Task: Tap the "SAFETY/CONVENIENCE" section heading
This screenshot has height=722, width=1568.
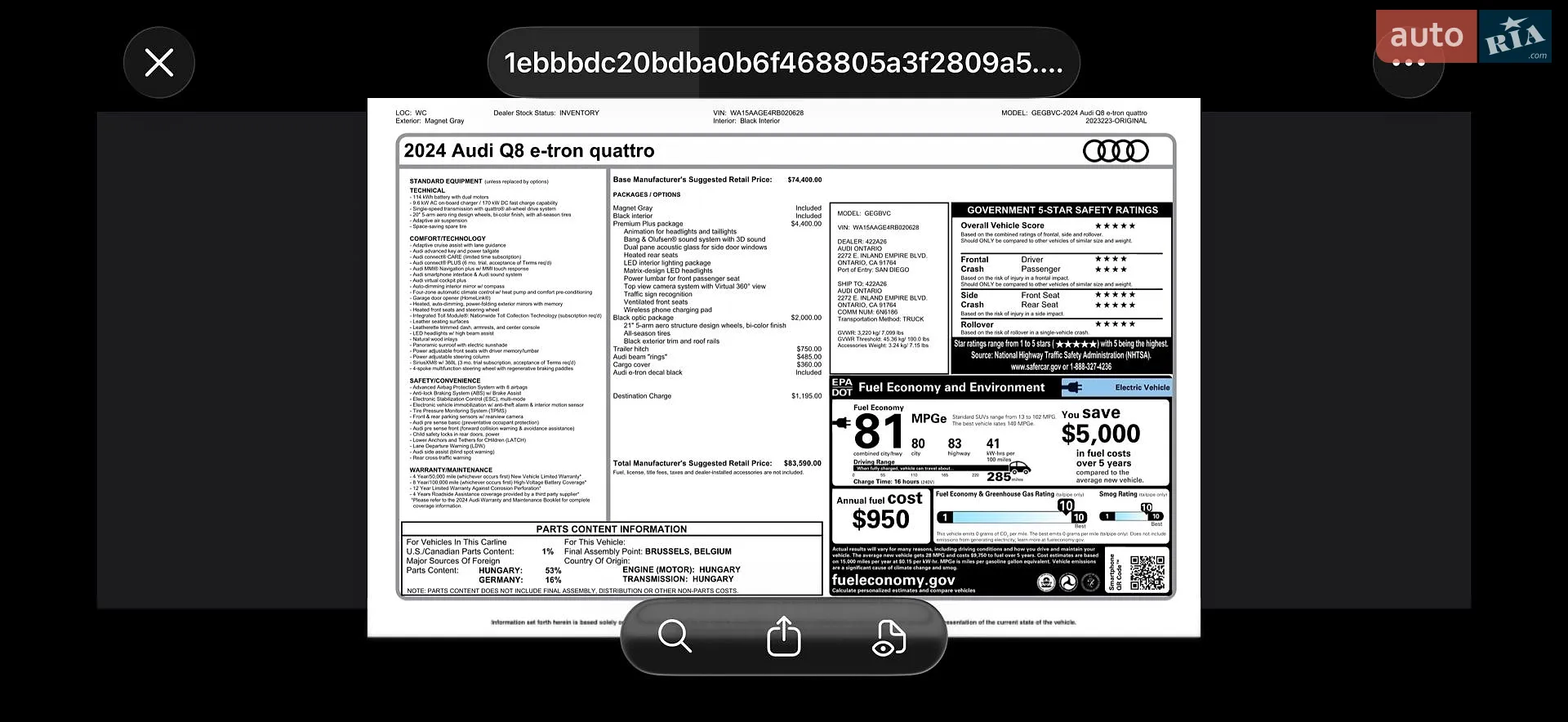Action: [445, 381]
